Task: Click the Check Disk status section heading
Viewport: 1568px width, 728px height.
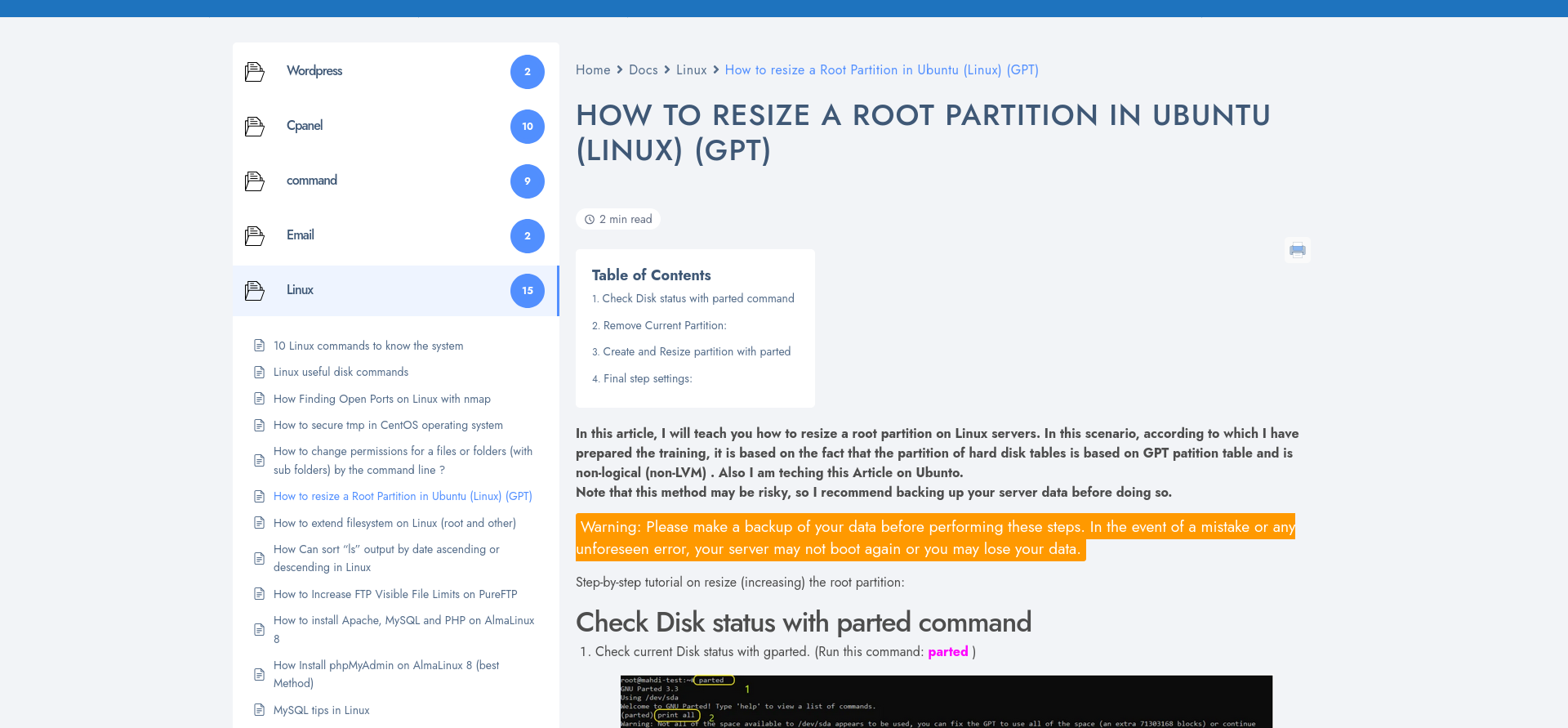Action: click(804, 623)
